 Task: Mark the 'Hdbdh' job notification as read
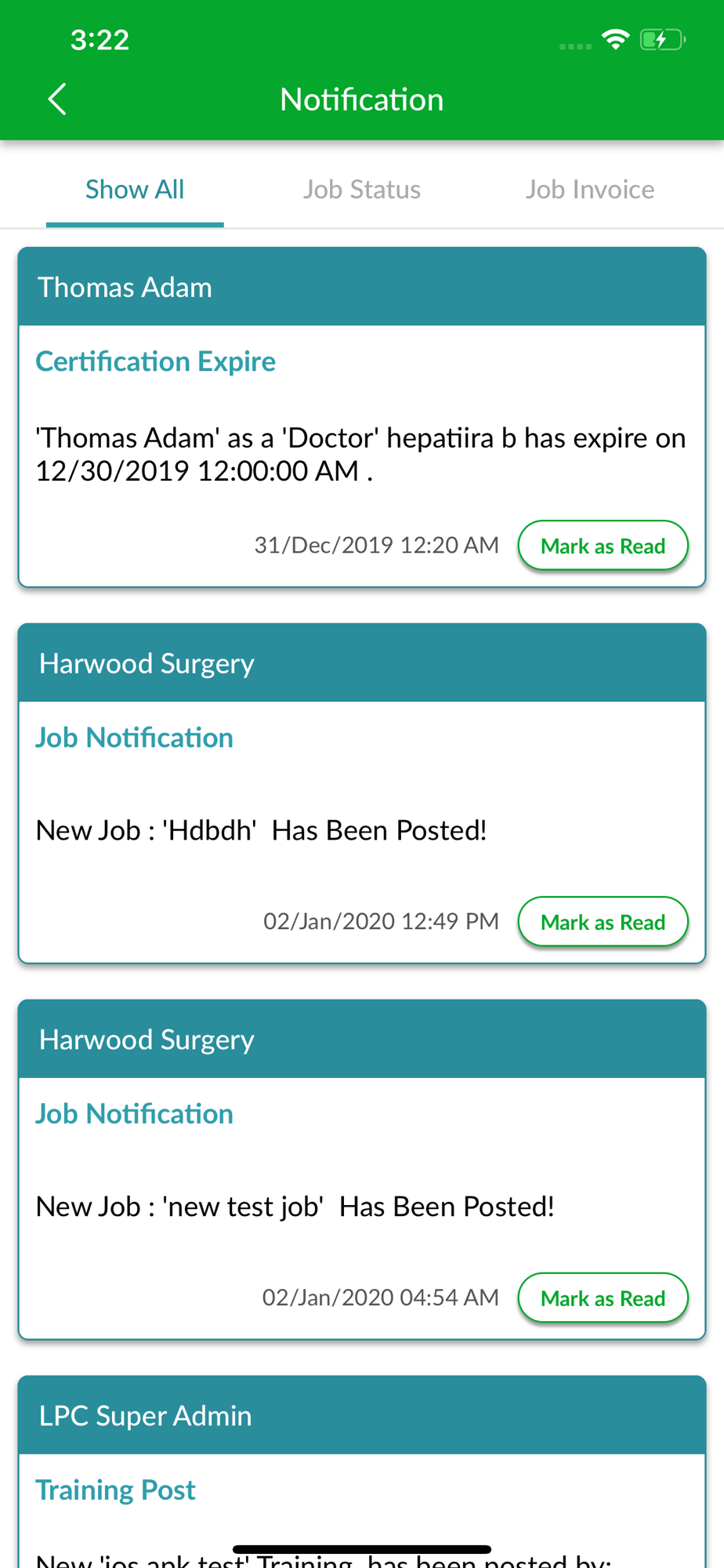(603, 922)
